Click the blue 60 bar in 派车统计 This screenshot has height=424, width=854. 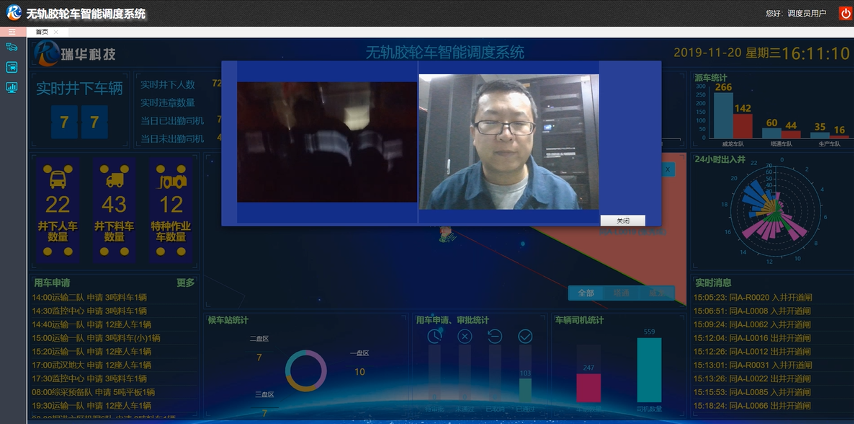771,133
